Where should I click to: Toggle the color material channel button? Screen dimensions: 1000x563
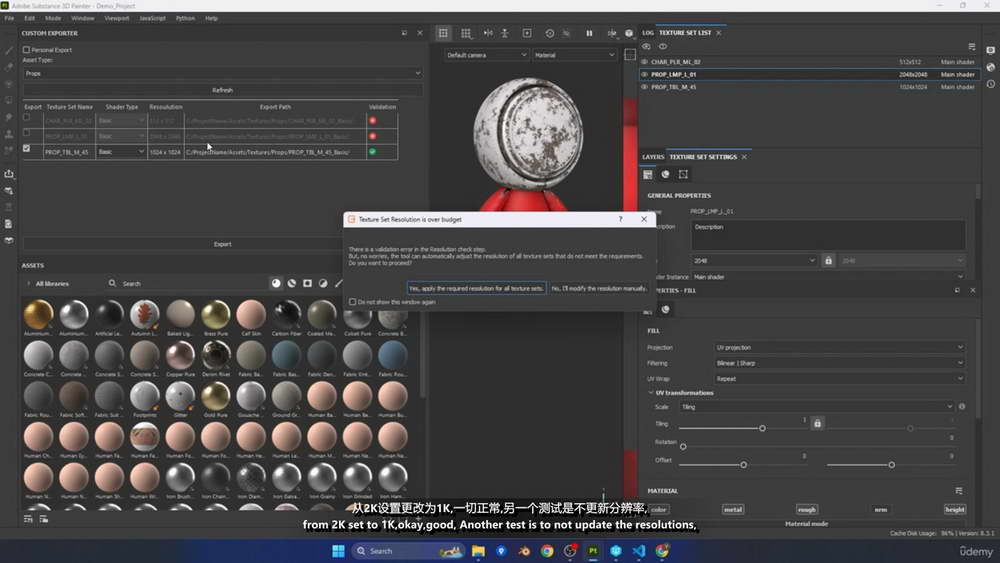pyautogui.click(x=659, y=509)
